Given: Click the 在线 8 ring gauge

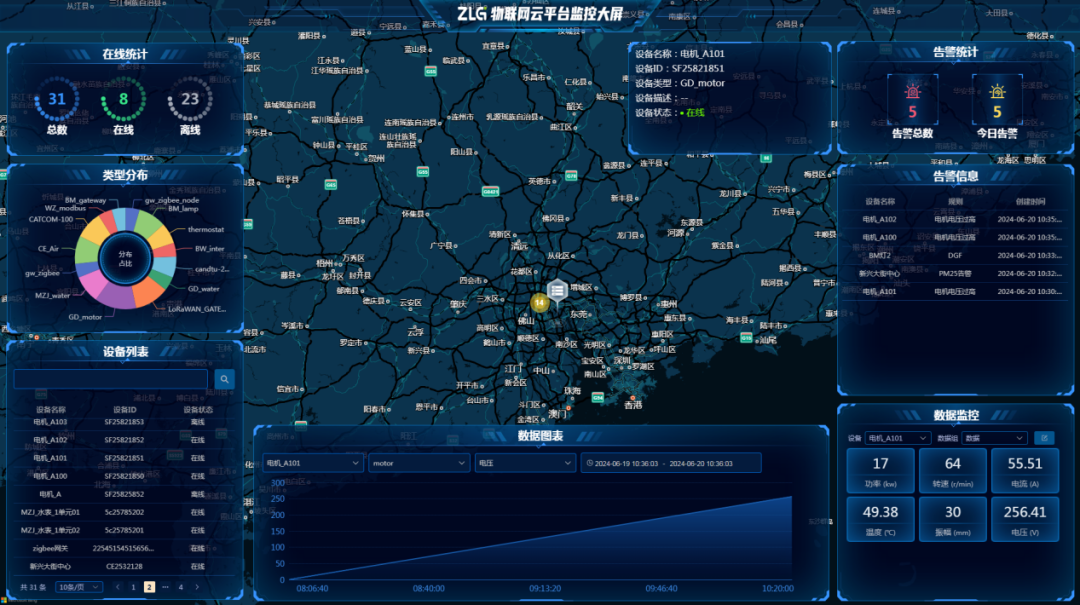Looking at the screenshot, I should 123,99.
